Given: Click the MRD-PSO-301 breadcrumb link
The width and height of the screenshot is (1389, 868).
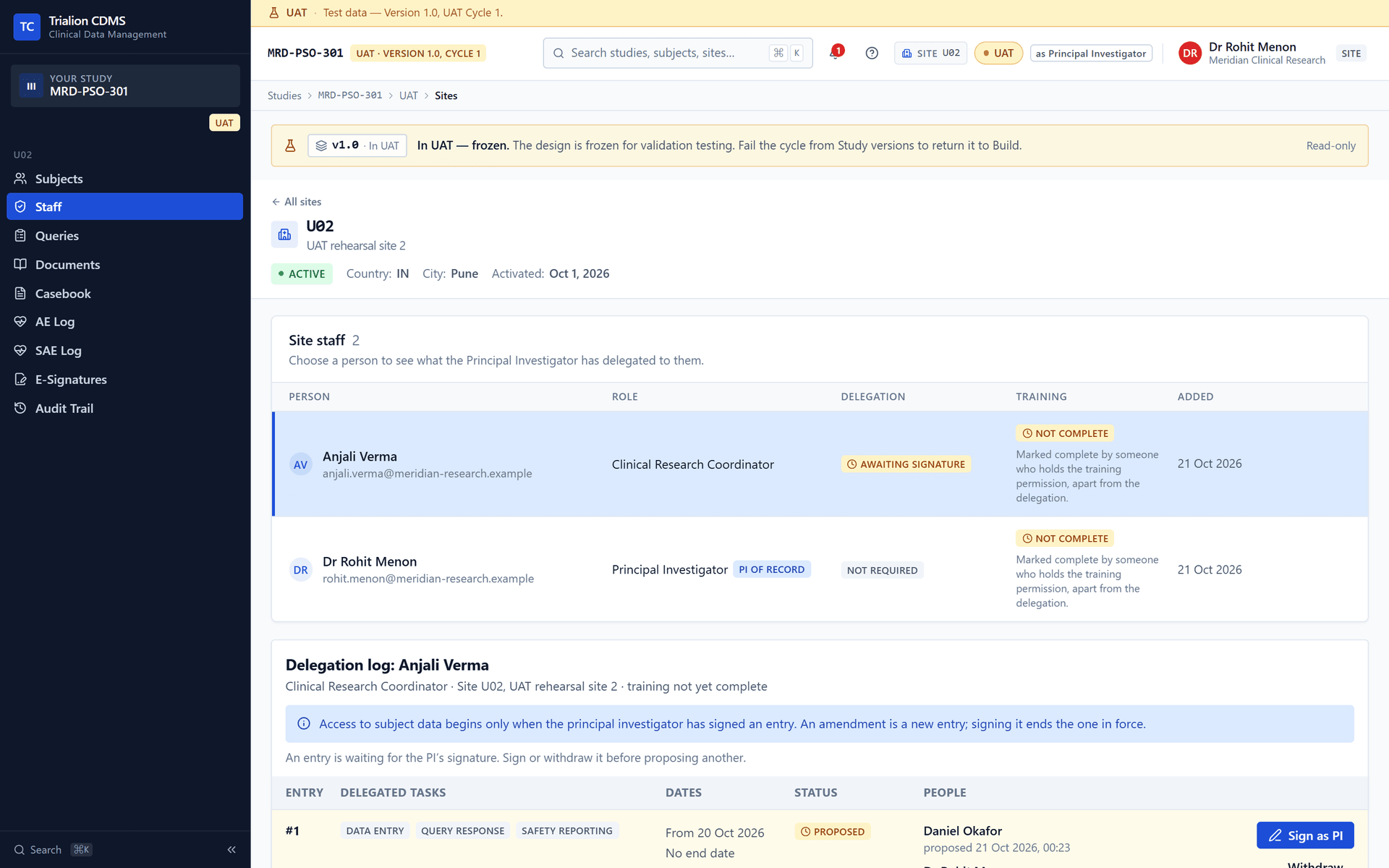Looking at the screenshot, I should pyautogui.click(x=350, y=95).
